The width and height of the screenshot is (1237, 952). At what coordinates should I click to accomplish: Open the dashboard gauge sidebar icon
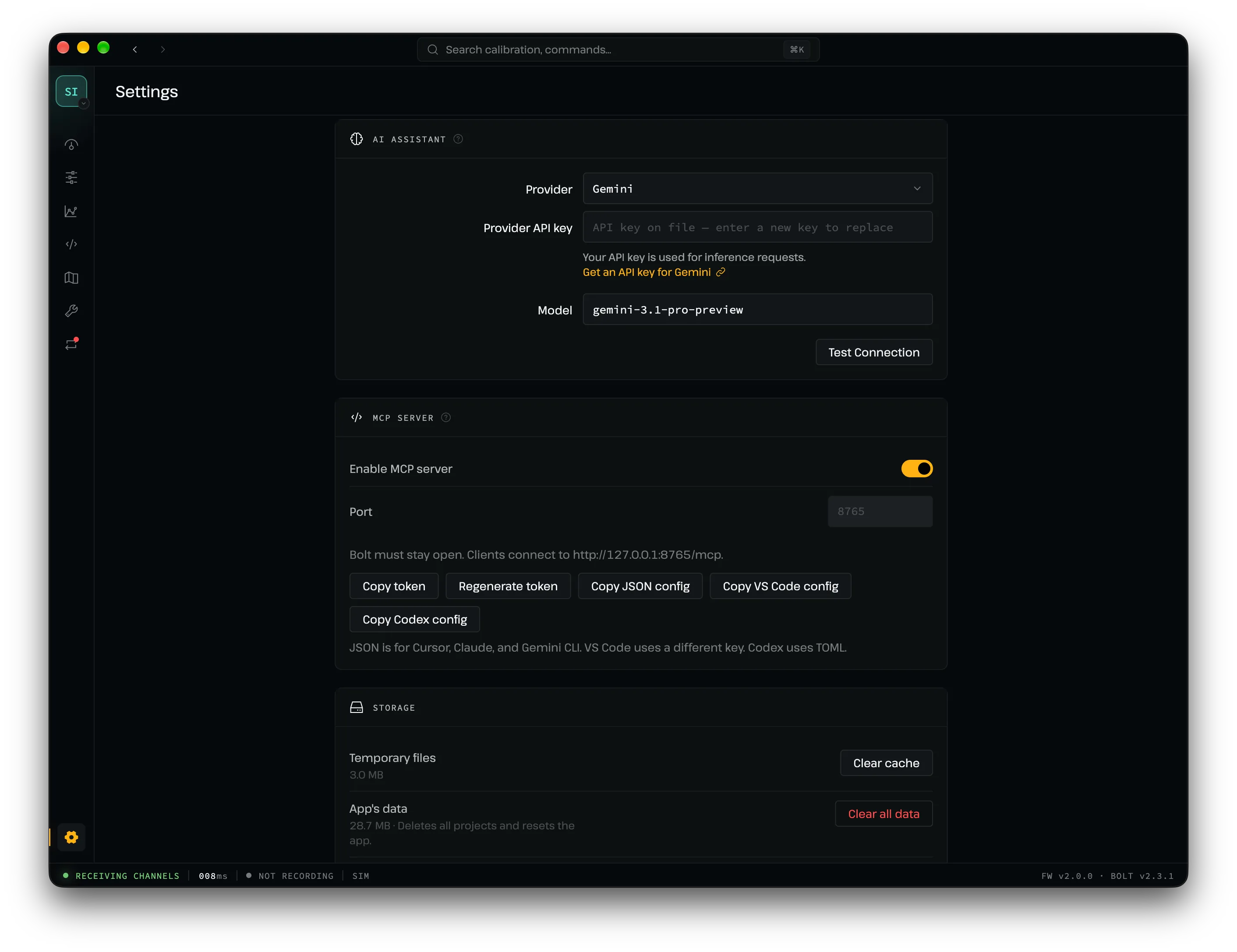pyautogui.click(x=71, y=145)
